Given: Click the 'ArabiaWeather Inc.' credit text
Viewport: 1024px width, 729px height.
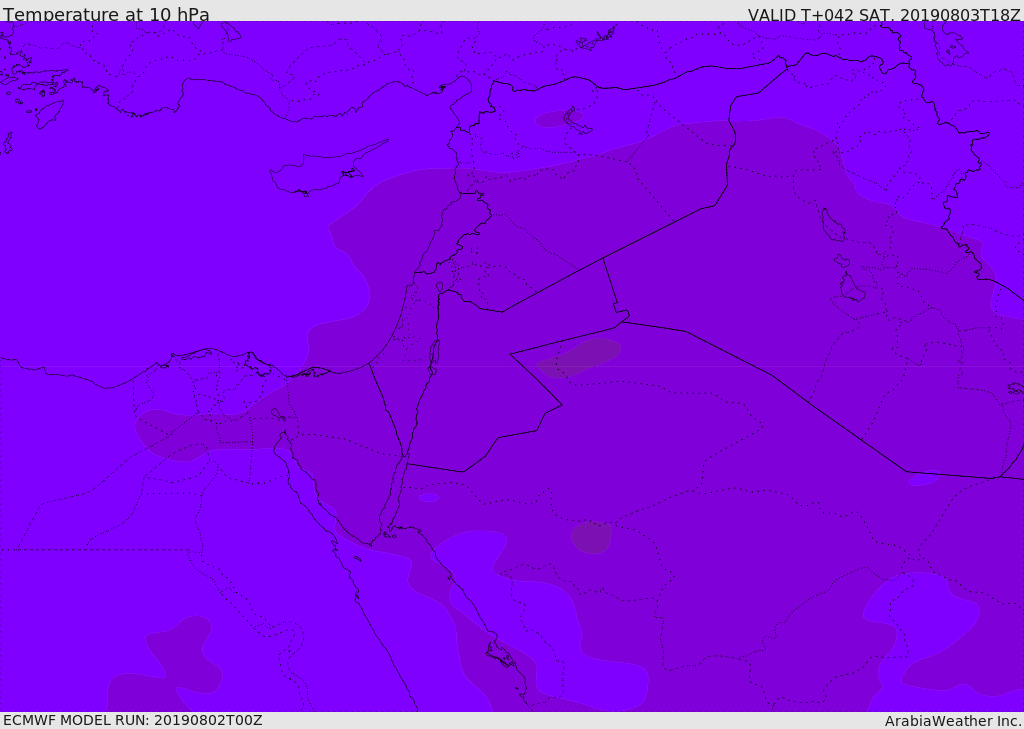Looking at the screenshot, I should pyautogui.click(x=952, y=721).
